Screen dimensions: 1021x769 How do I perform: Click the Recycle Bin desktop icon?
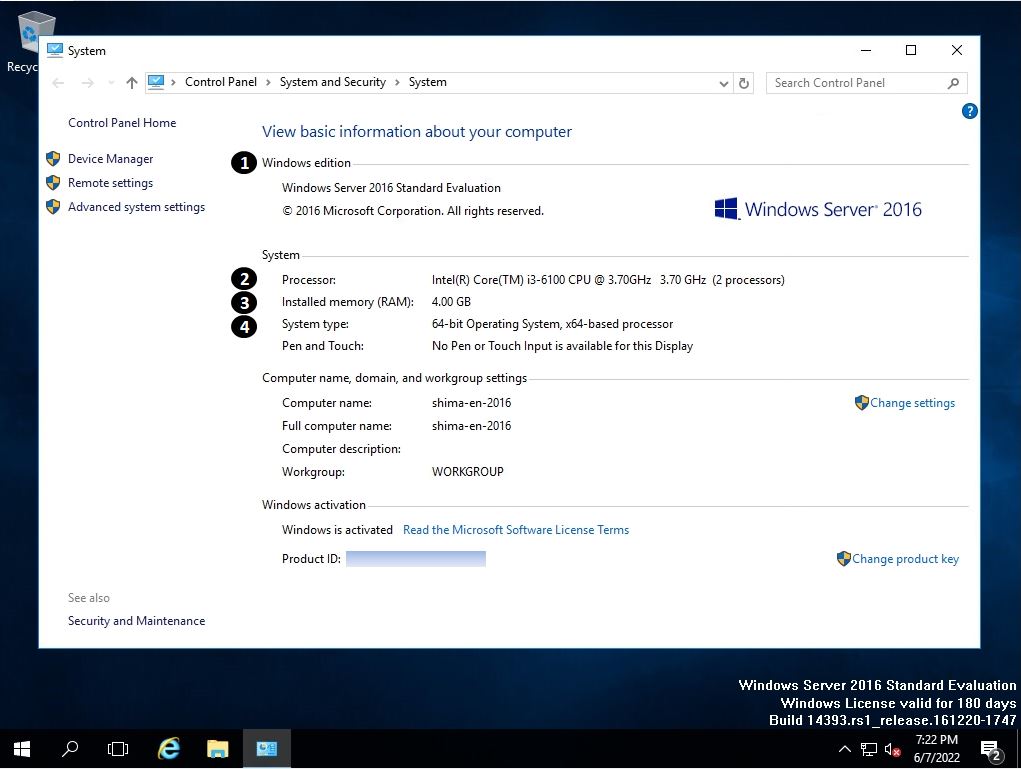point(29,42)
